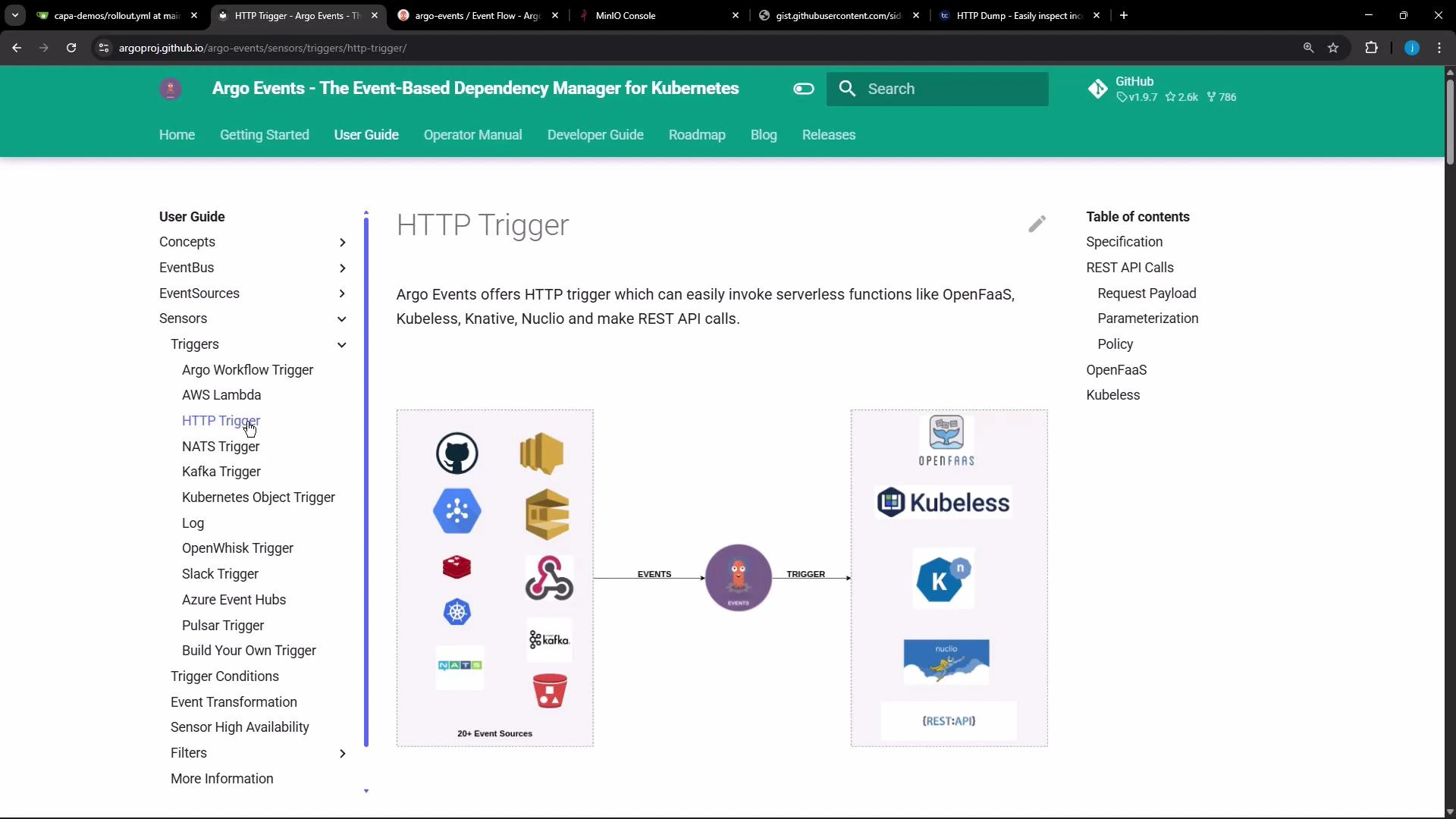Switch to the capa-demos/rollout.yml tab
Screen dimensions: 1456x819
(117, 15)
